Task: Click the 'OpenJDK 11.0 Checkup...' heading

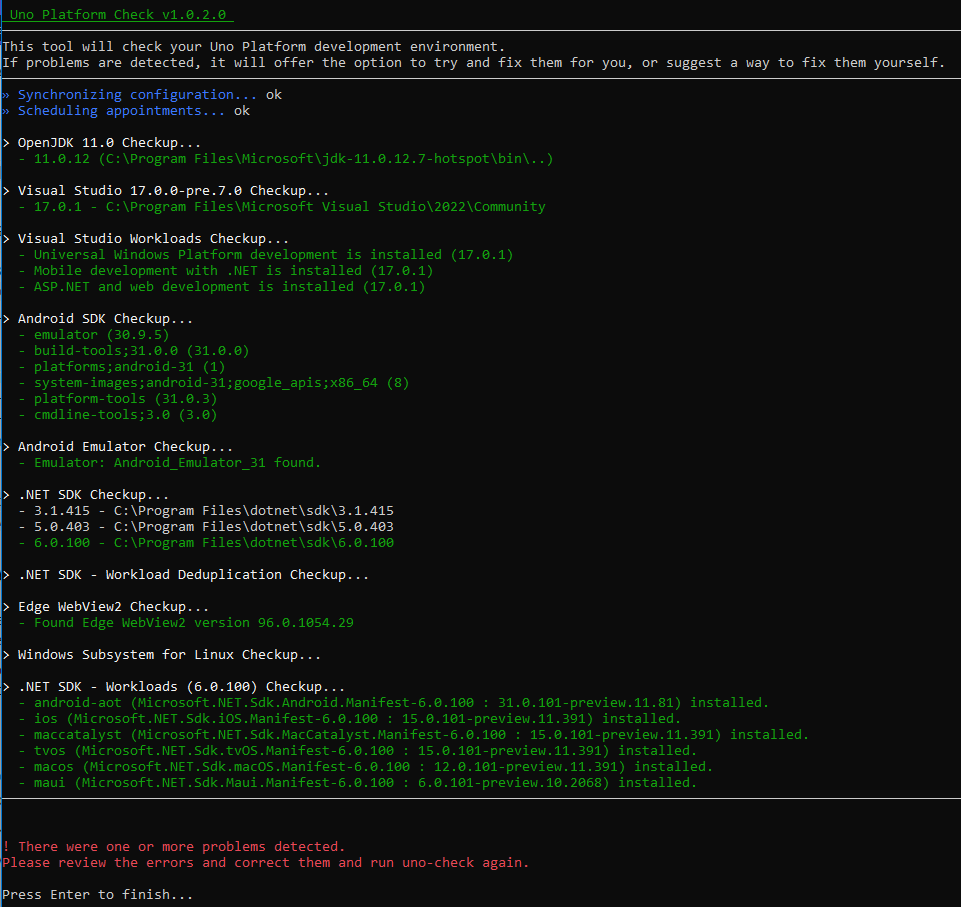Action: [x=102, y=142]
